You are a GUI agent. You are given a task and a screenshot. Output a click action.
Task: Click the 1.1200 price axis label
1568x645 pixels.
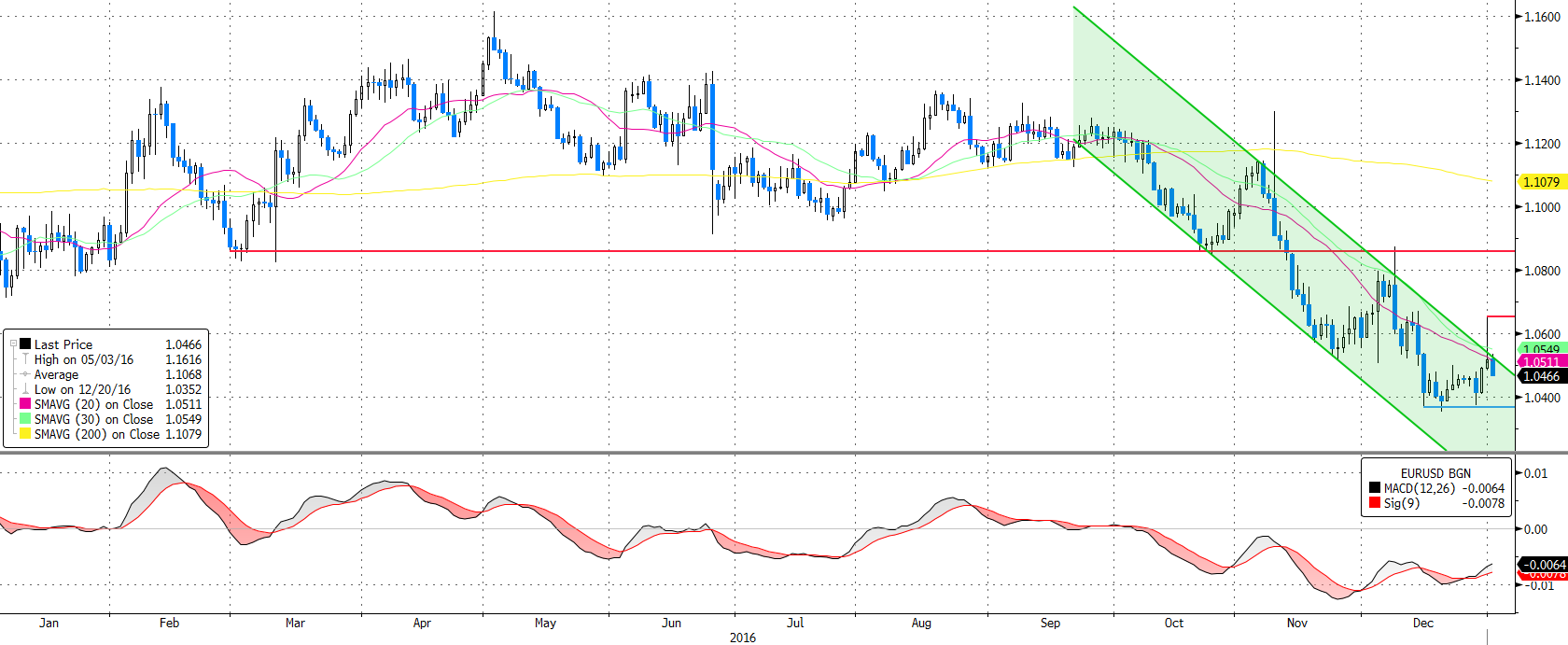point(1542,144)
